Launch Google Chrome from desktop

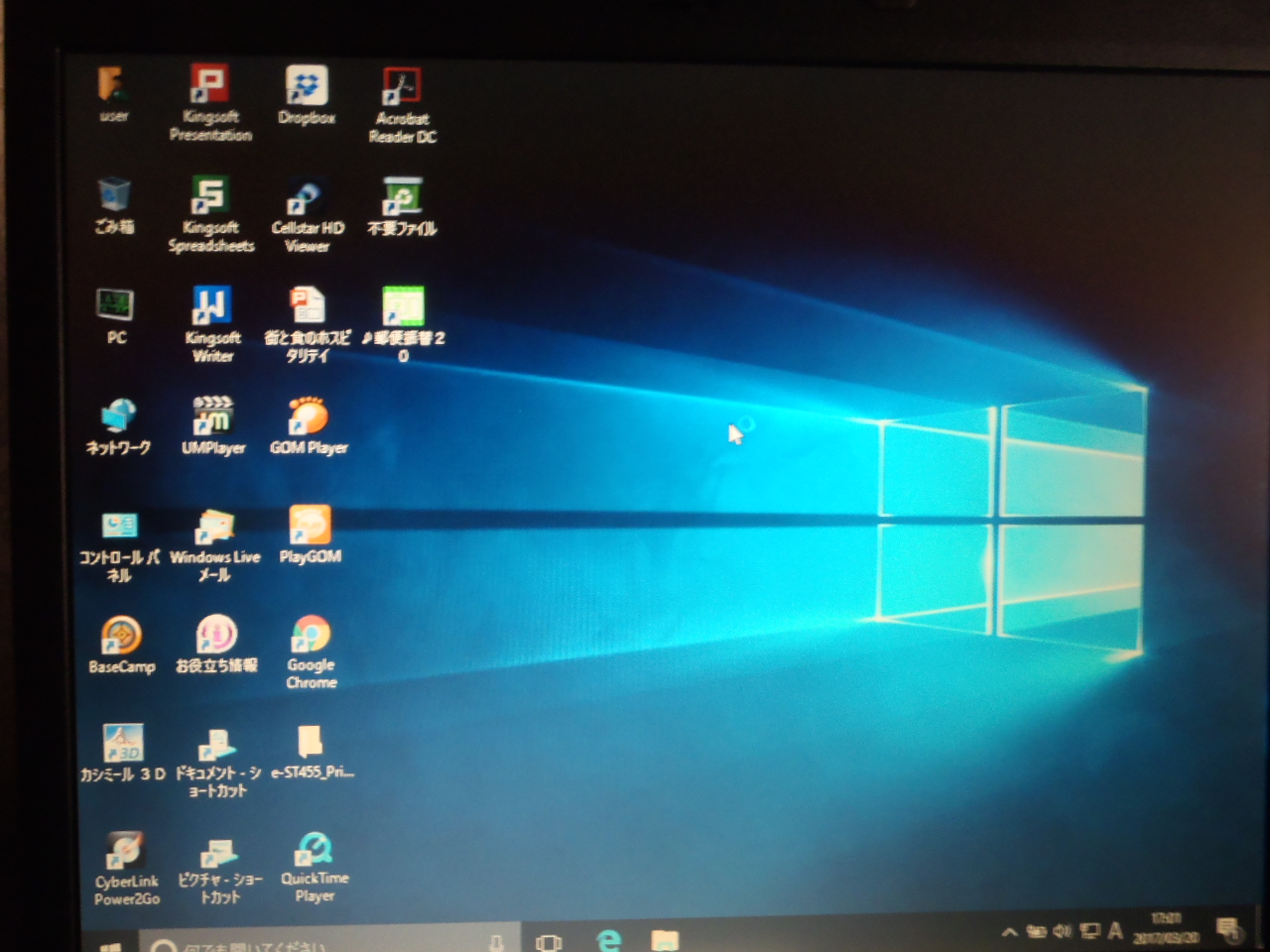(311, 653)
